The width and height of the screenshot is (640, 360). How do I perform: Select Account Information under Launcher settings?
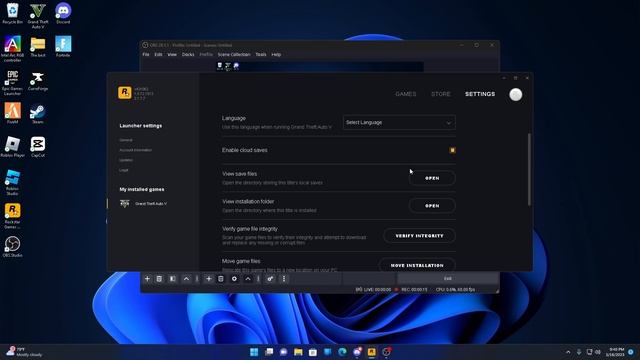point(136,150)
